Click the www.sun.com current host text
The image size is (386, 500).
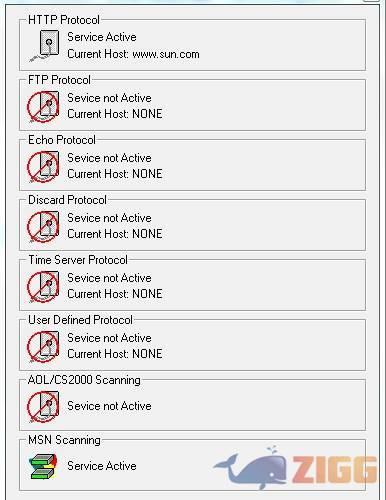[166, 54]
